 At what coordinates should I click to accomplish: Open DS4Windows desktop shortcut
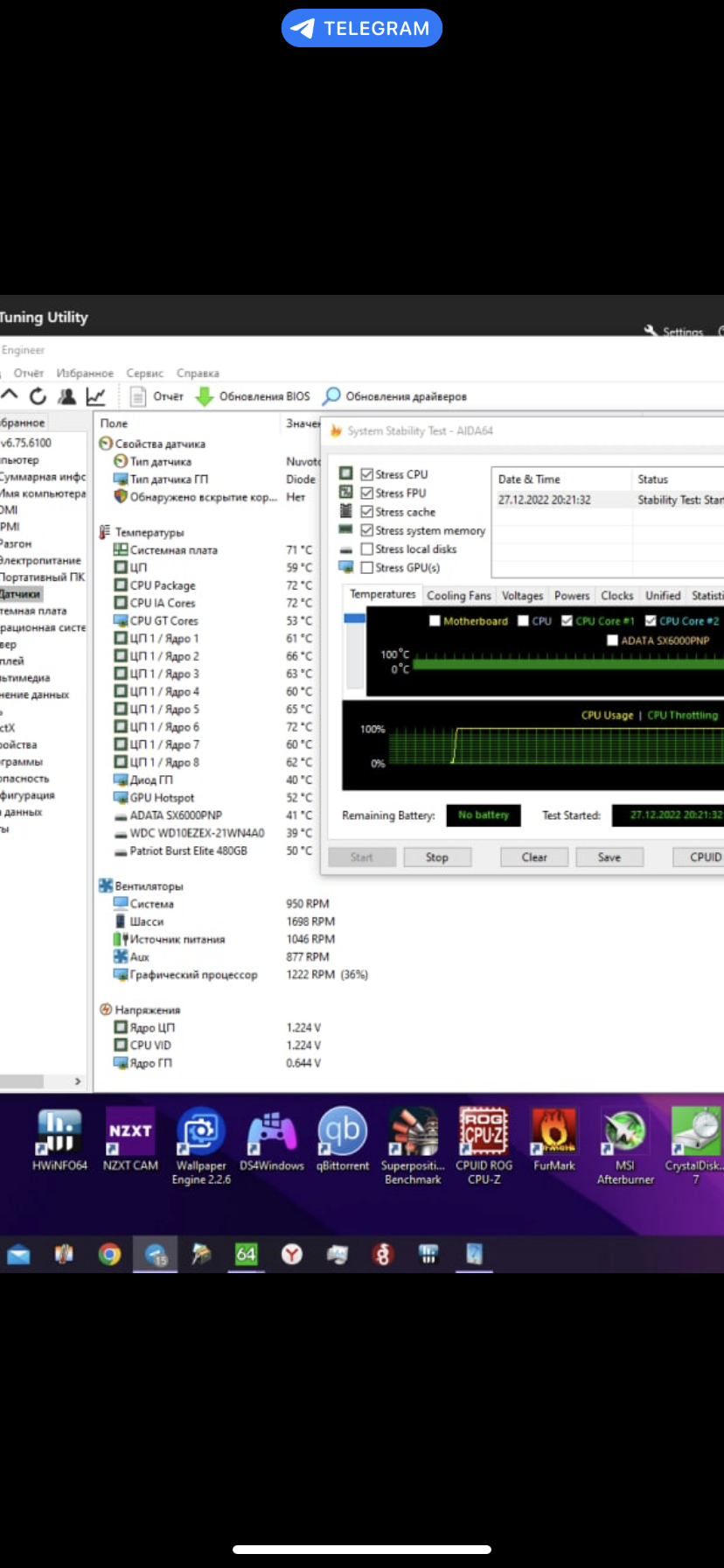pyautogui.click(x=272, y=1139)
